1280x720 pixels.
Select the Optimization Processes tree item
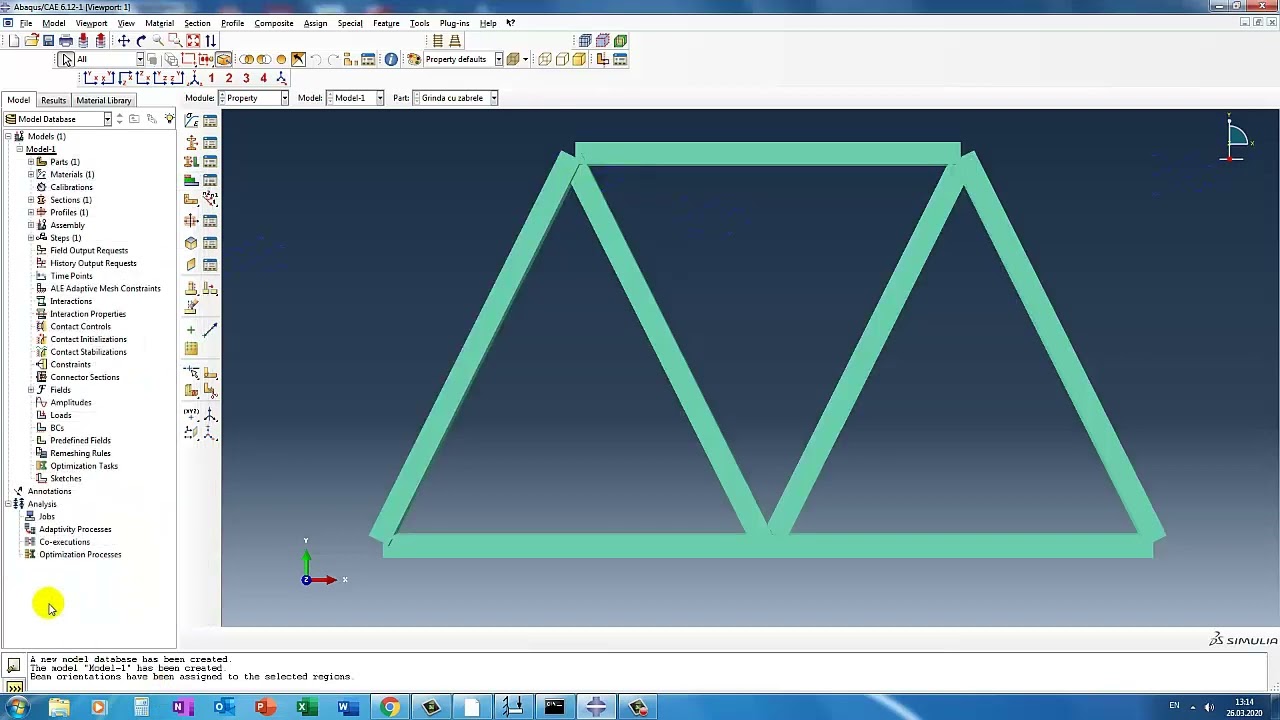80,555
